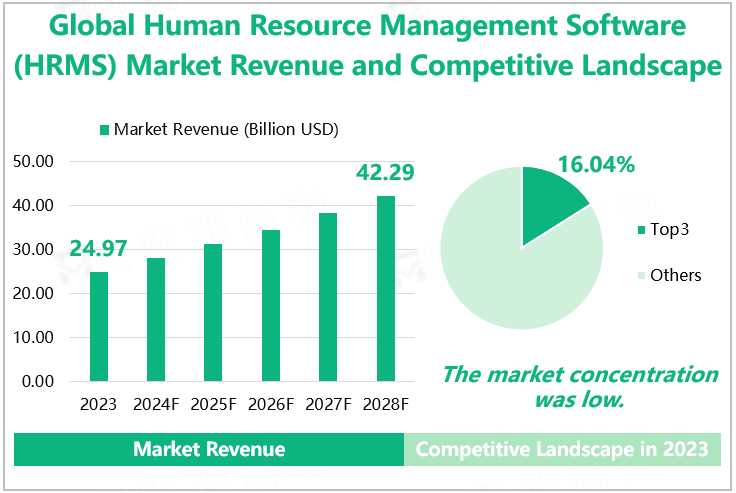
Task: Click the Top3 legend color marker
Action: click(x=640, y=231)
